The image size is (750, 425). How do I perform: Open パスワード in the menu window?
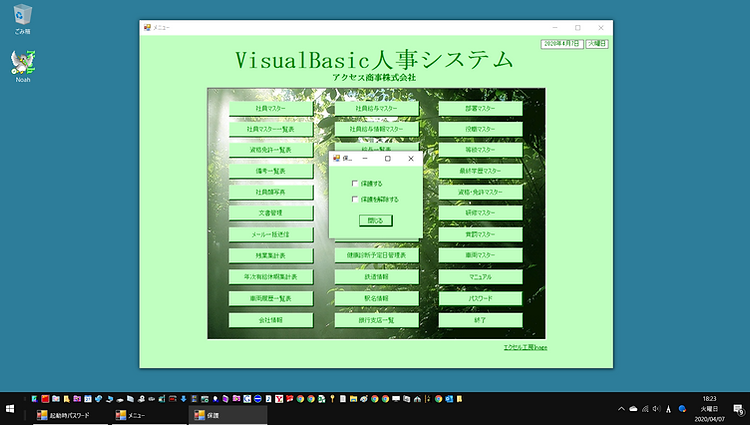pyautogui.click(x=480, y=298)
